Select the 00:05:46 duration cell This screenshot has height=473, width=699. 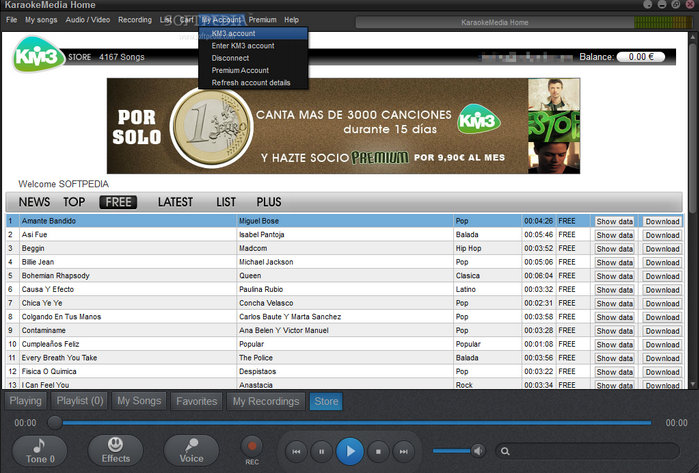click(x=539, y=234)
